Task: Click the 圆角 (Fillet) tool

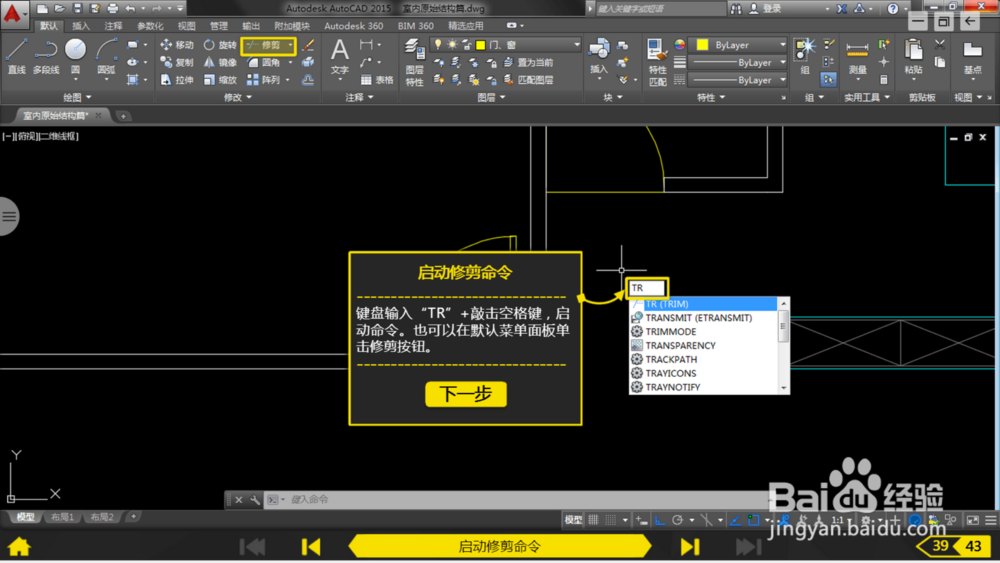Action: (264, 62)
